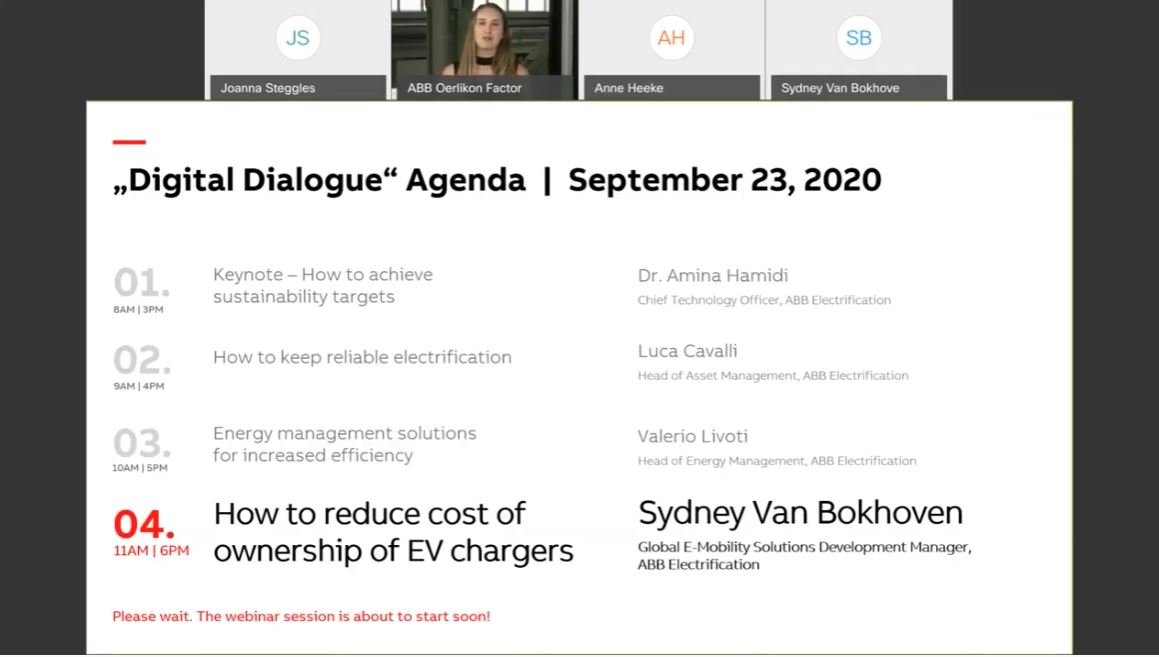This screenshot has width=1159, height=657.
Task: Select agenda number 01
Action: click(x=141, y=284)
